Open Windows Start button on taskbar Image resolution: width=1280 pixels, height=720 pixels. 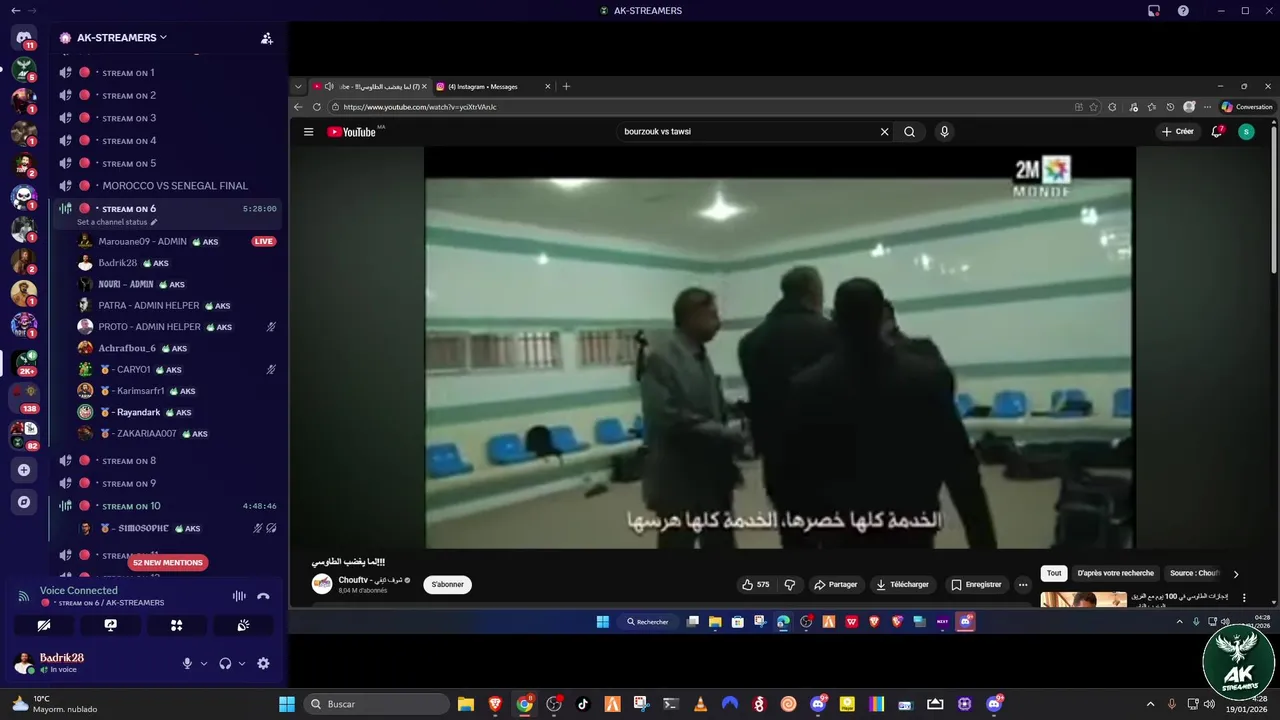click(x=287, y=704)
